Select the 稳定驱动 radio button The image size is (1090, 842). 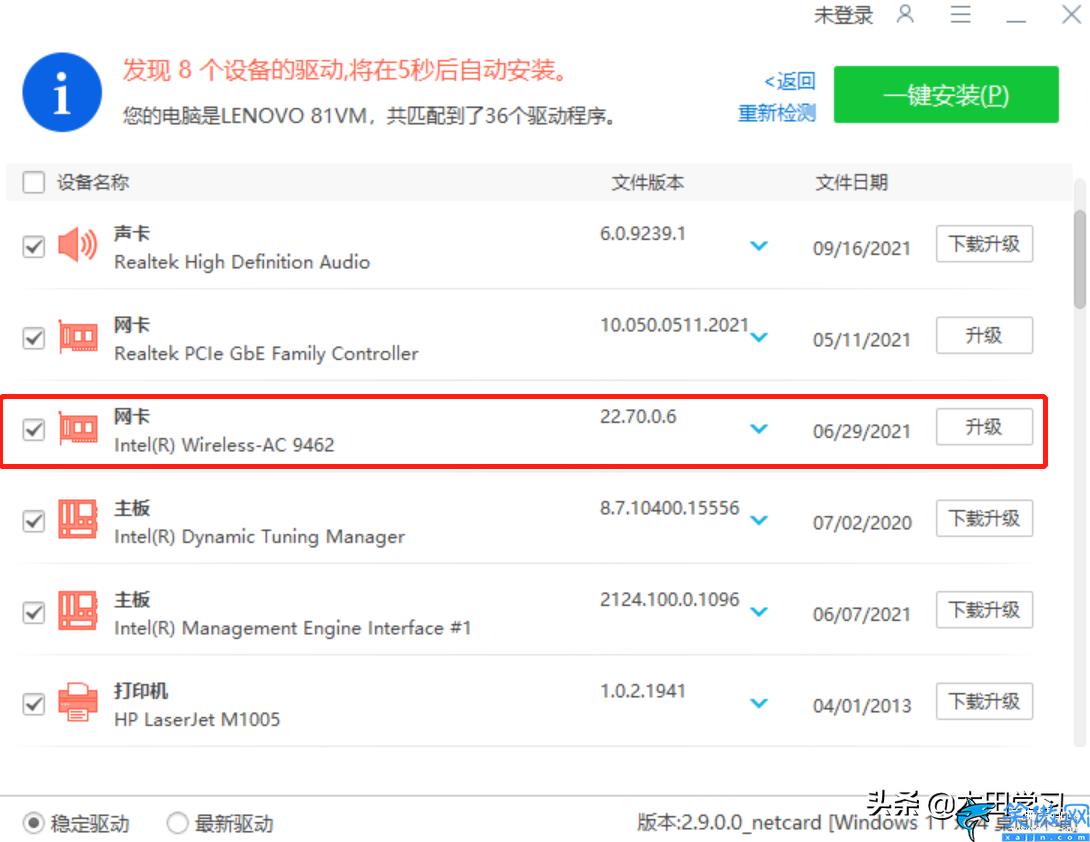click(33, 823)
